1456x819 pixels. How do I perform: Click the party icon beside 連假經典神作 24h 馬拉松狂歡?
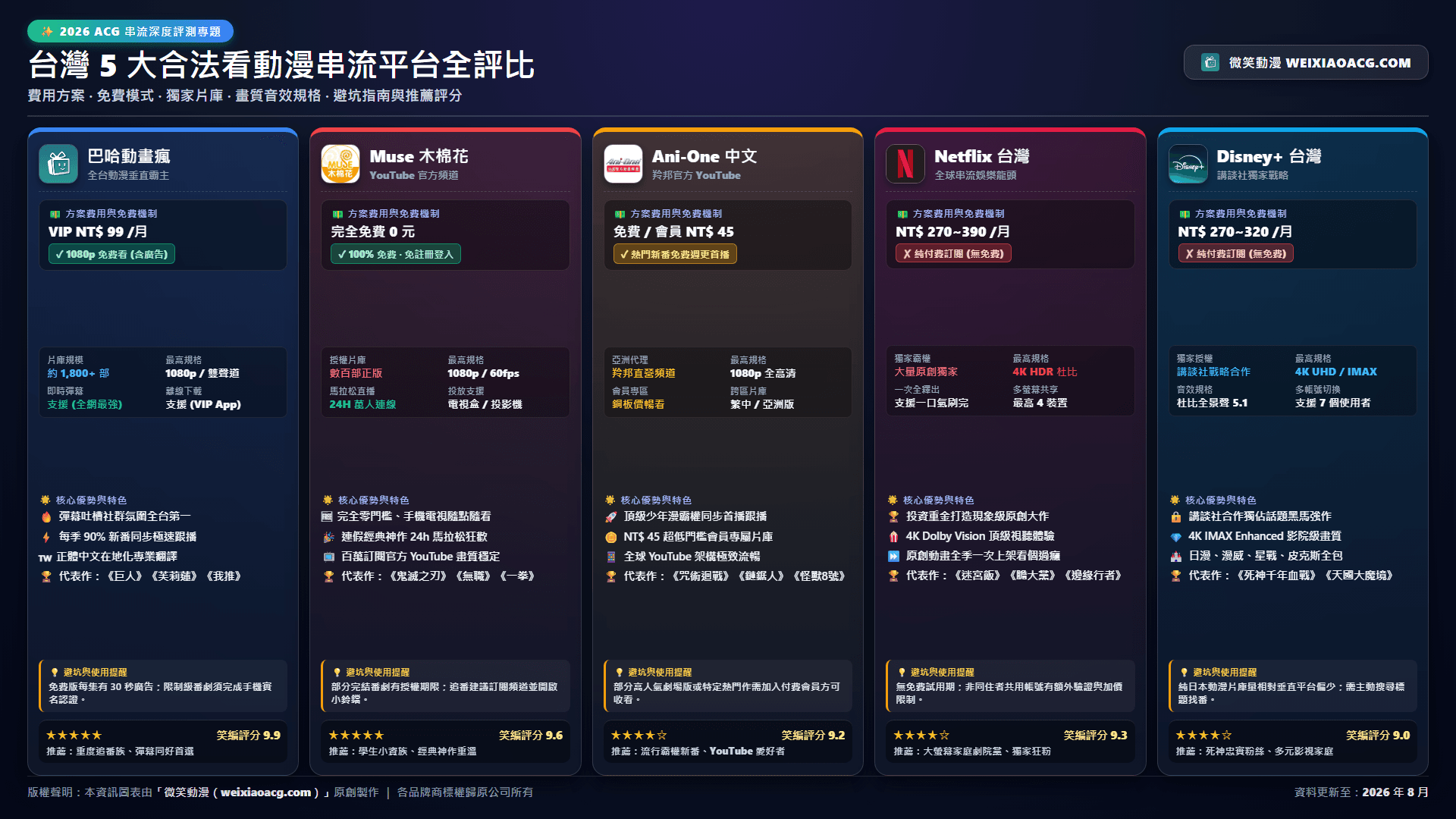coord(328,537)
